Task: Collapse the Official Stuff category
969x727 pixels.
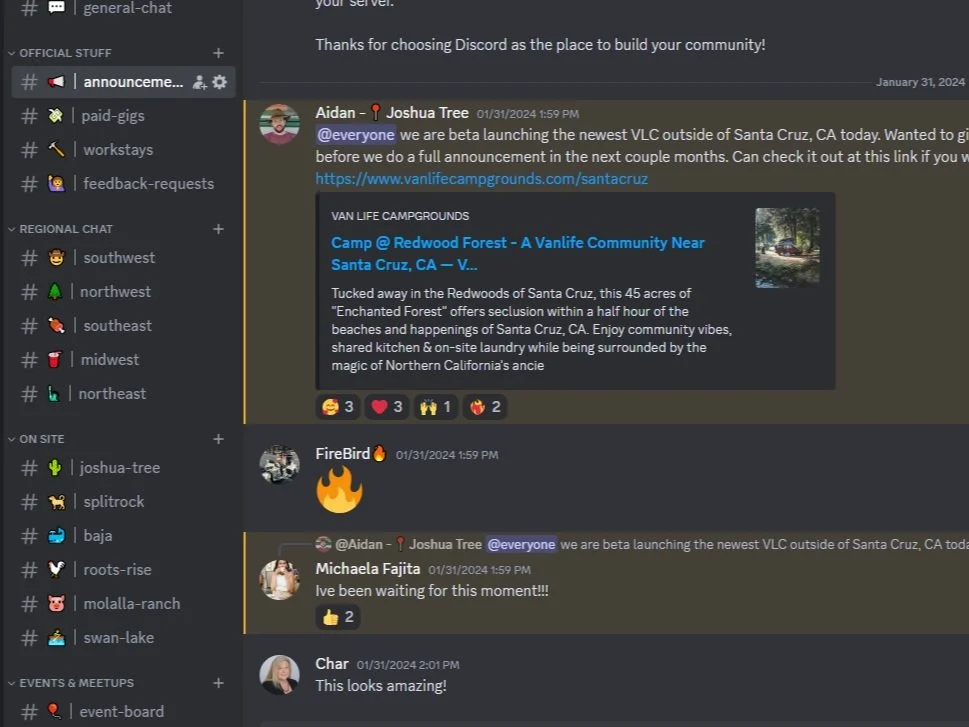Action: click(x=60, y=53)
